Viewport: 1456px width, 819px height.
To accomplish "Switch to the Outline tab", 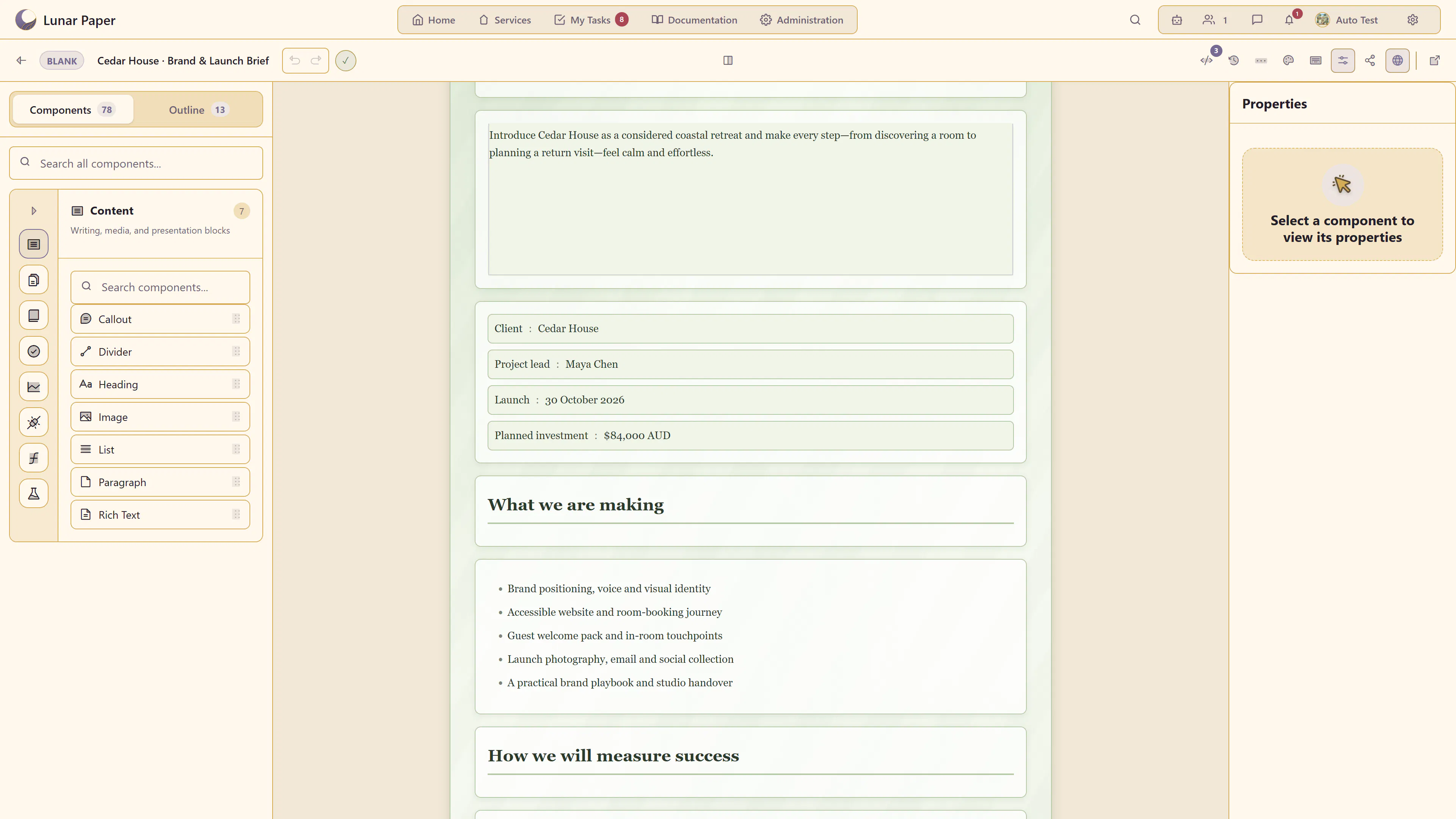I will [x=198, y=110].
